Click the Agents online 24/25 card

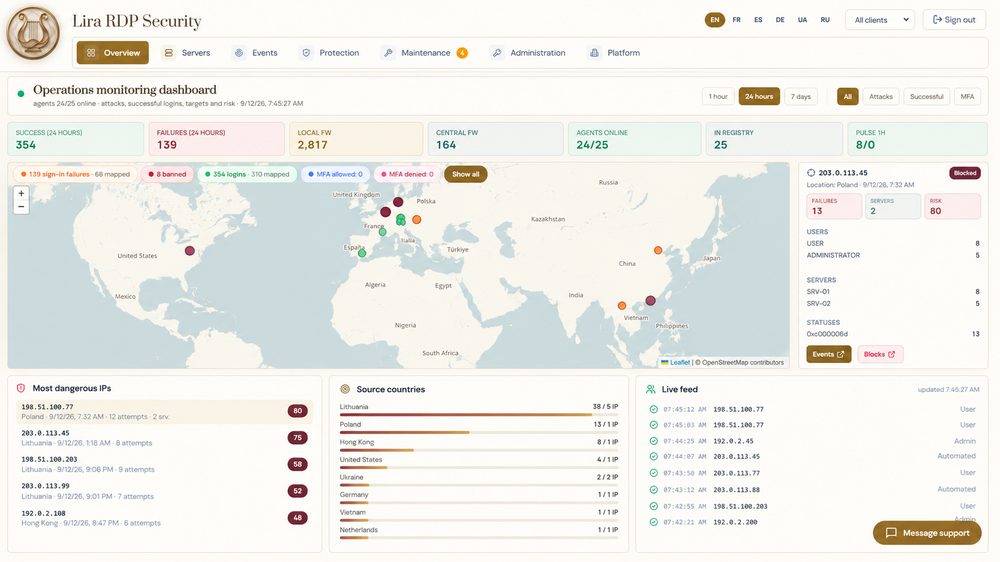click(x=634, y=139)
